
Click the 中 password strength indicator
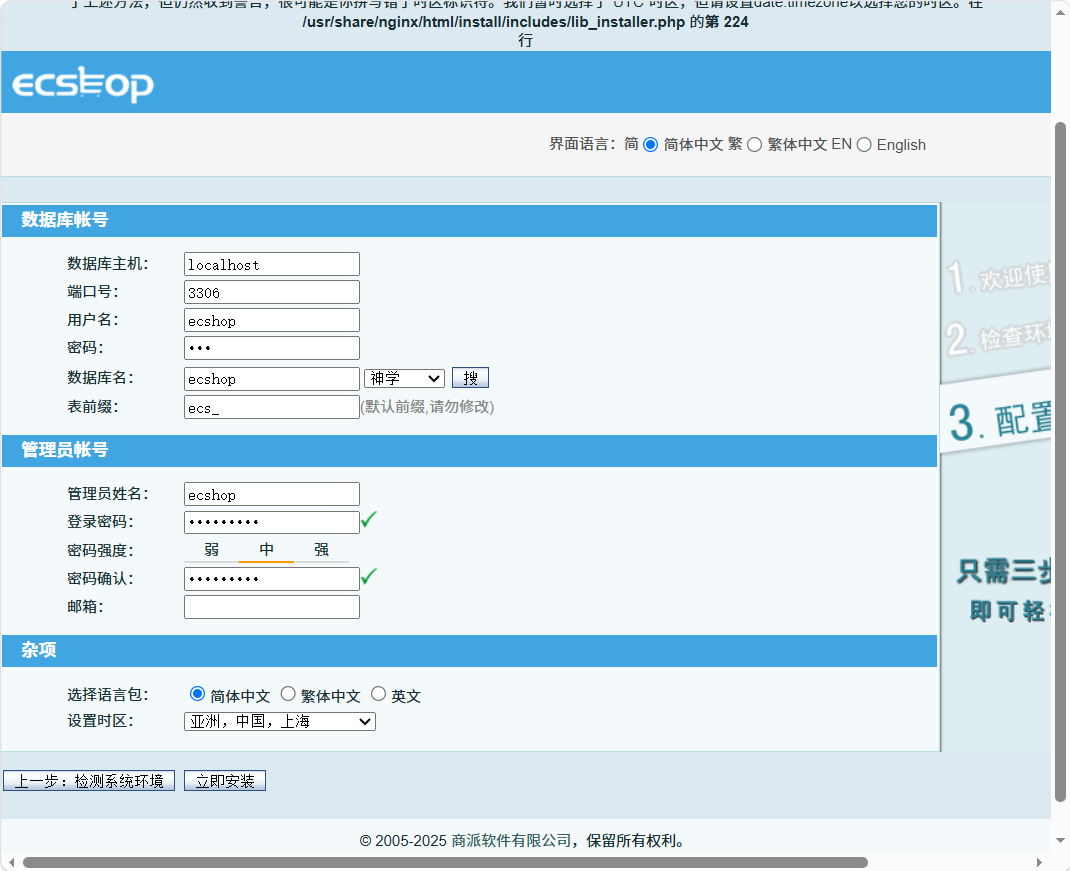266,549
